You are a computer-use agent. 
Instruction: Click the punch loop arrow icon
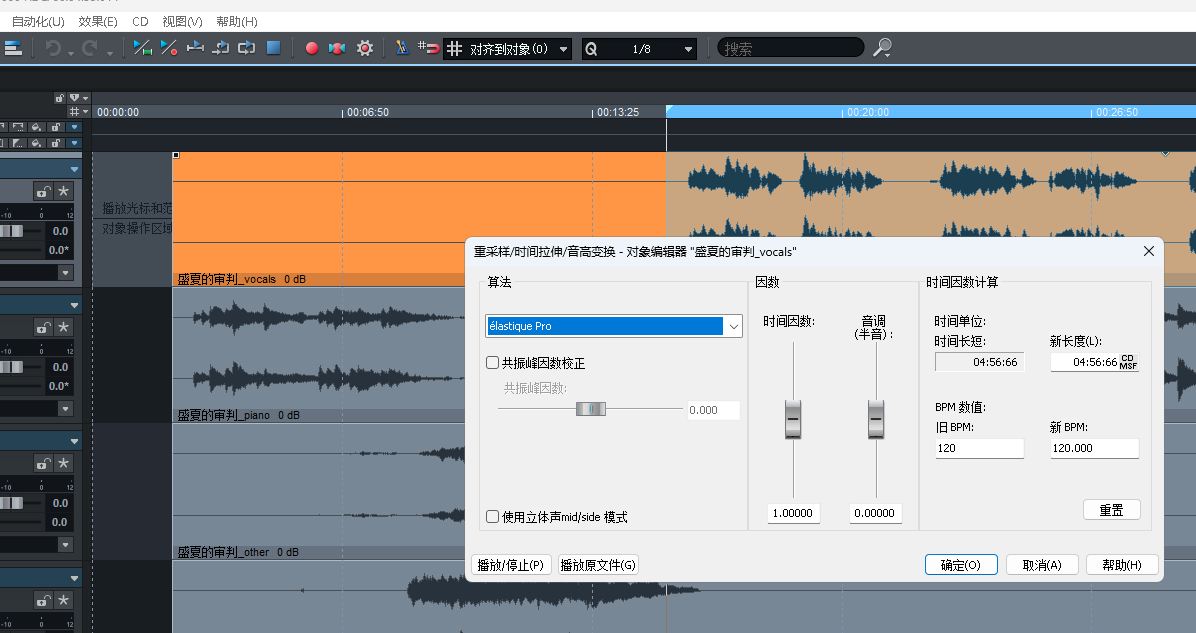click(220, 48)
